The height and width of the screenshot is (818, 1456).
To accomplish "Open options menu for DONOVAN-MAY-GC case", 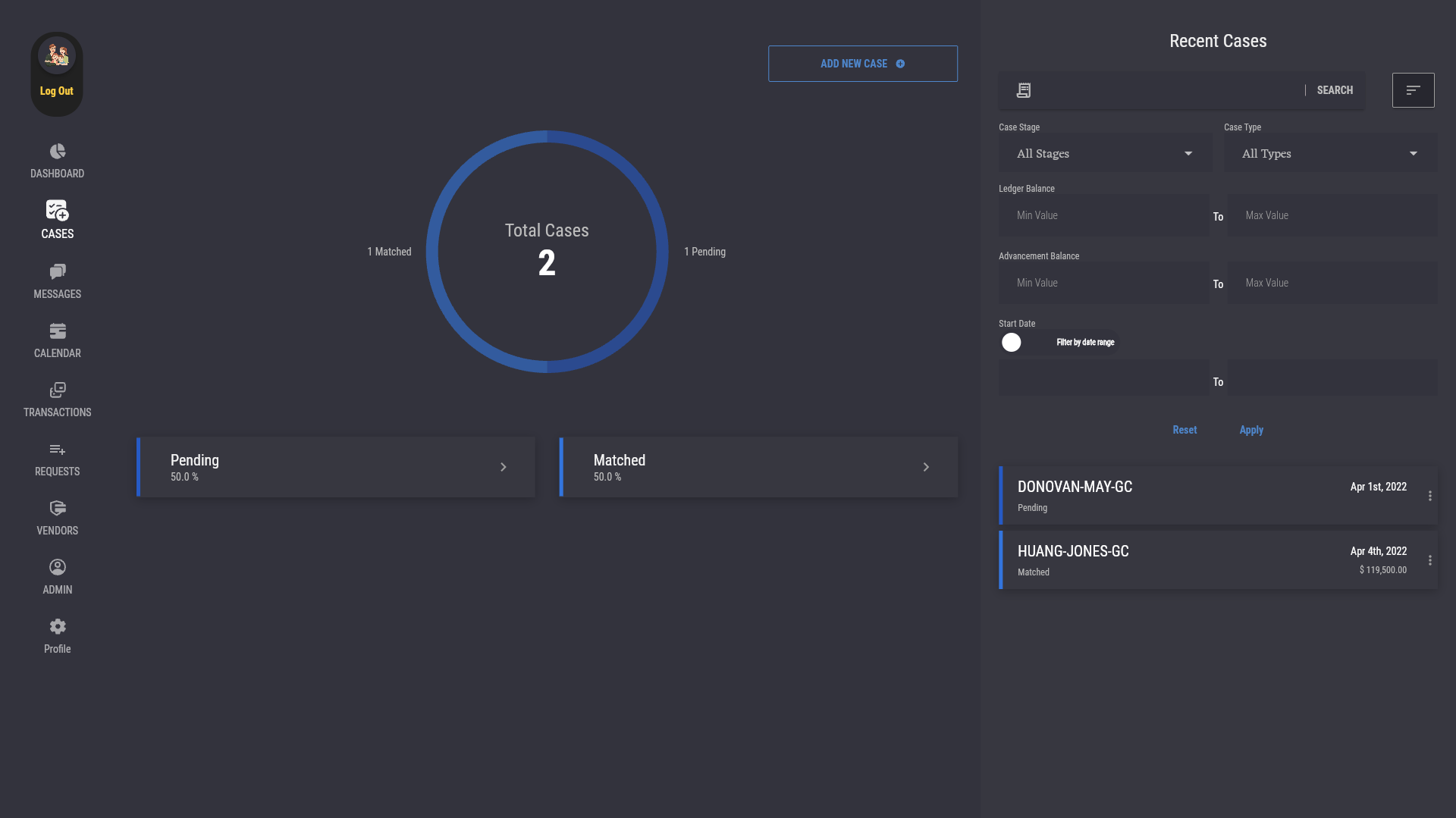I will pyautogui.click(x=1430, y=496).
